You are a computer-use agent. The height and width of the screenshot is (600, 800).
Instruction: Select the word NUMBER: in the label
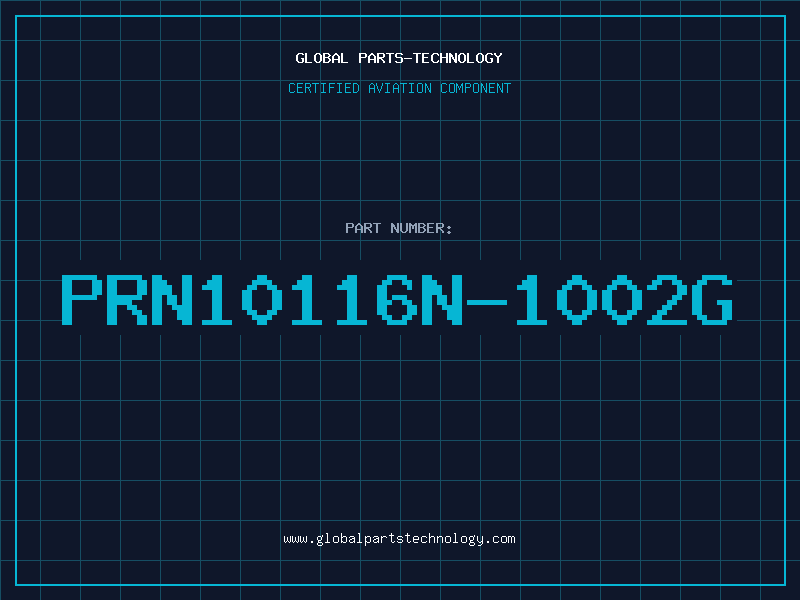(x=420, y=228)
